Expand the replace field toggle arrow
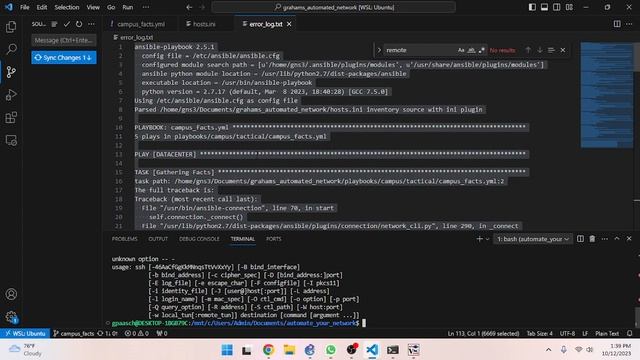Image resolution: width=640 pixels, height=360 pixels. click(x=379, y=50)
